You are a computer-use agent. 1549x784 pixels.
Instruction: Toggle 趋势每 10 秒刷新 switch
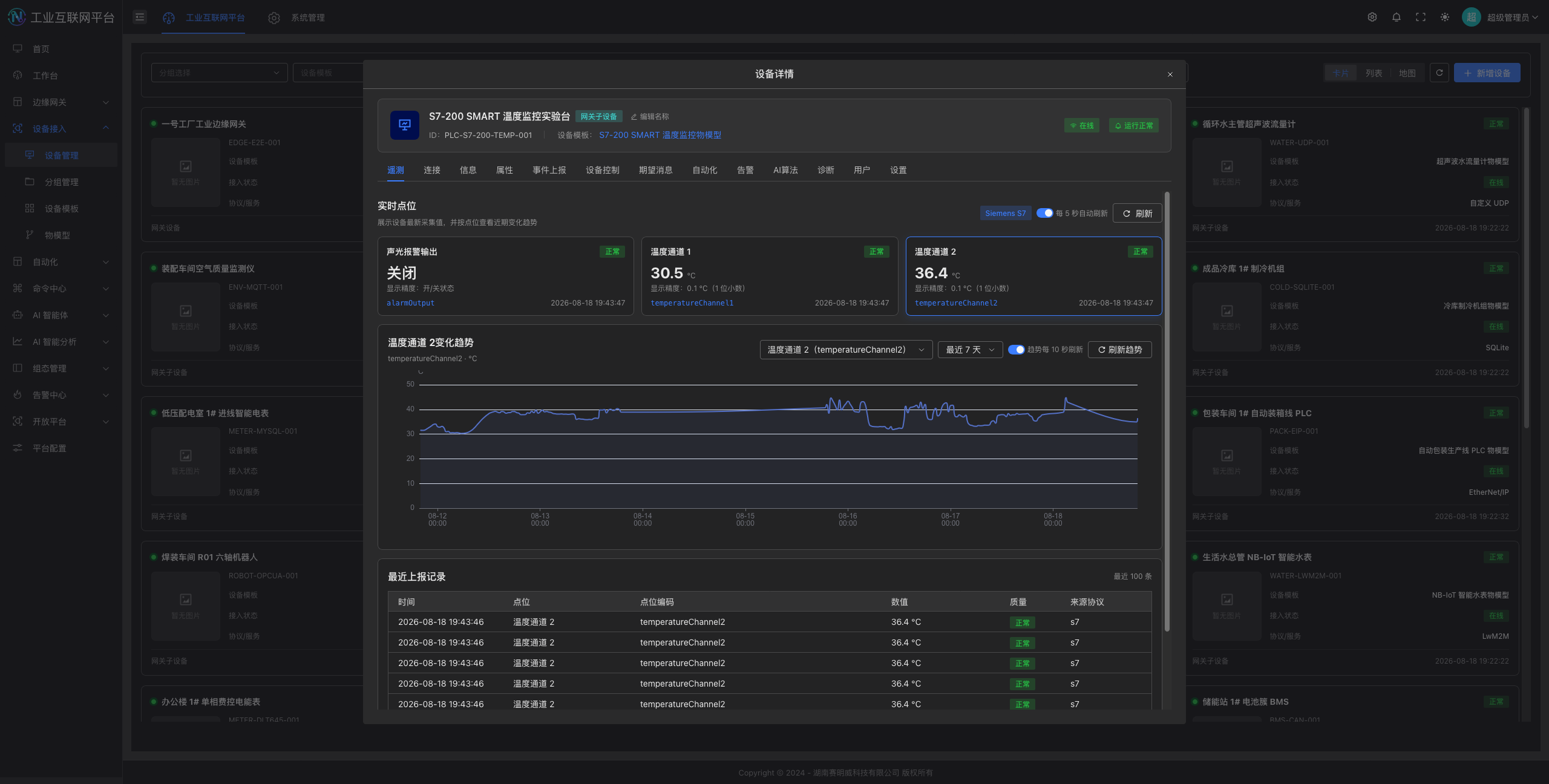click(x=1016, y=350)
